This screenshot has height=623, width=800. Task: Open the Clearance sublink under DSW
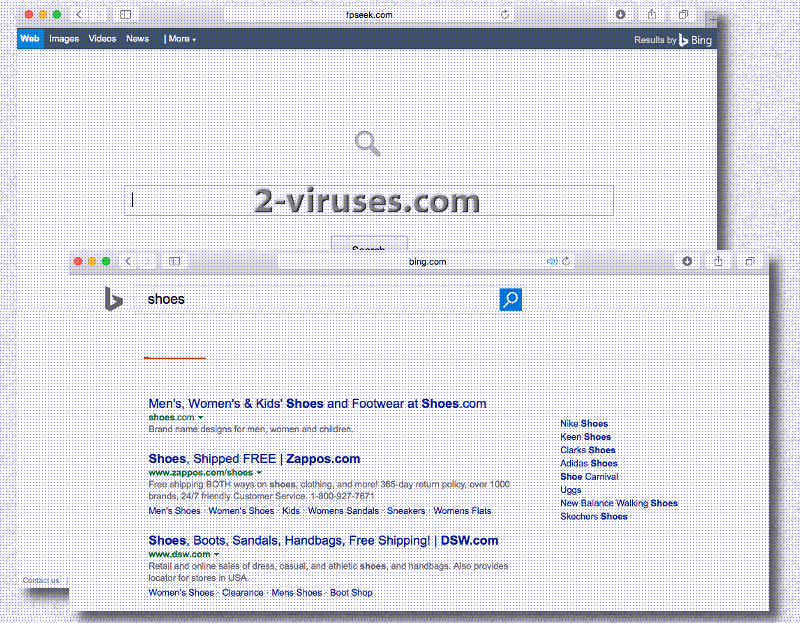243,592
